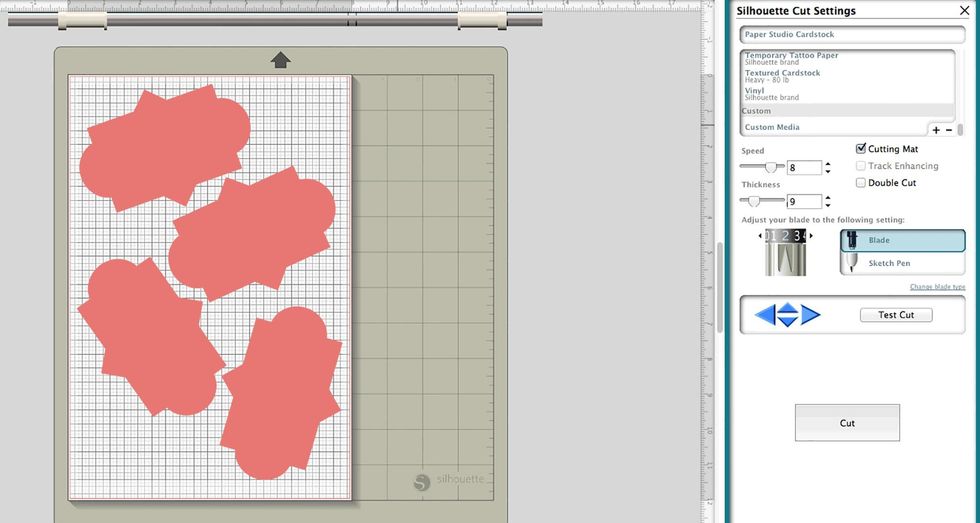The image size is (980, 523).
Task: Select the Blade tool icon
Action: tap(851, 240)
